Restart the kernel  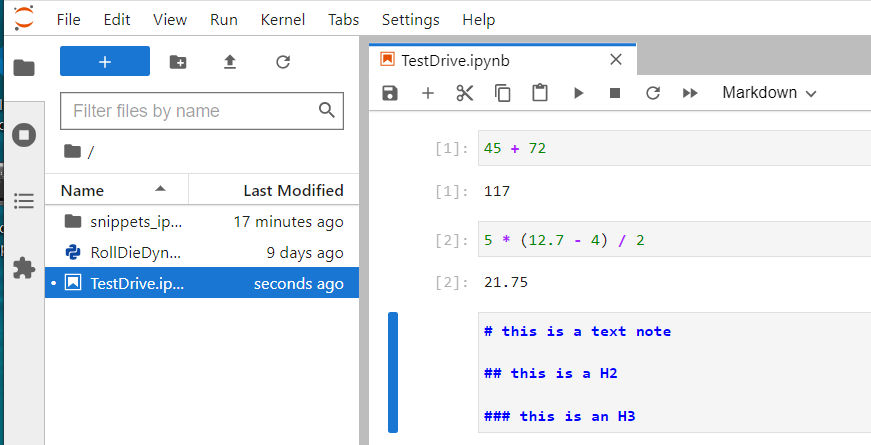tap(653, 93)
